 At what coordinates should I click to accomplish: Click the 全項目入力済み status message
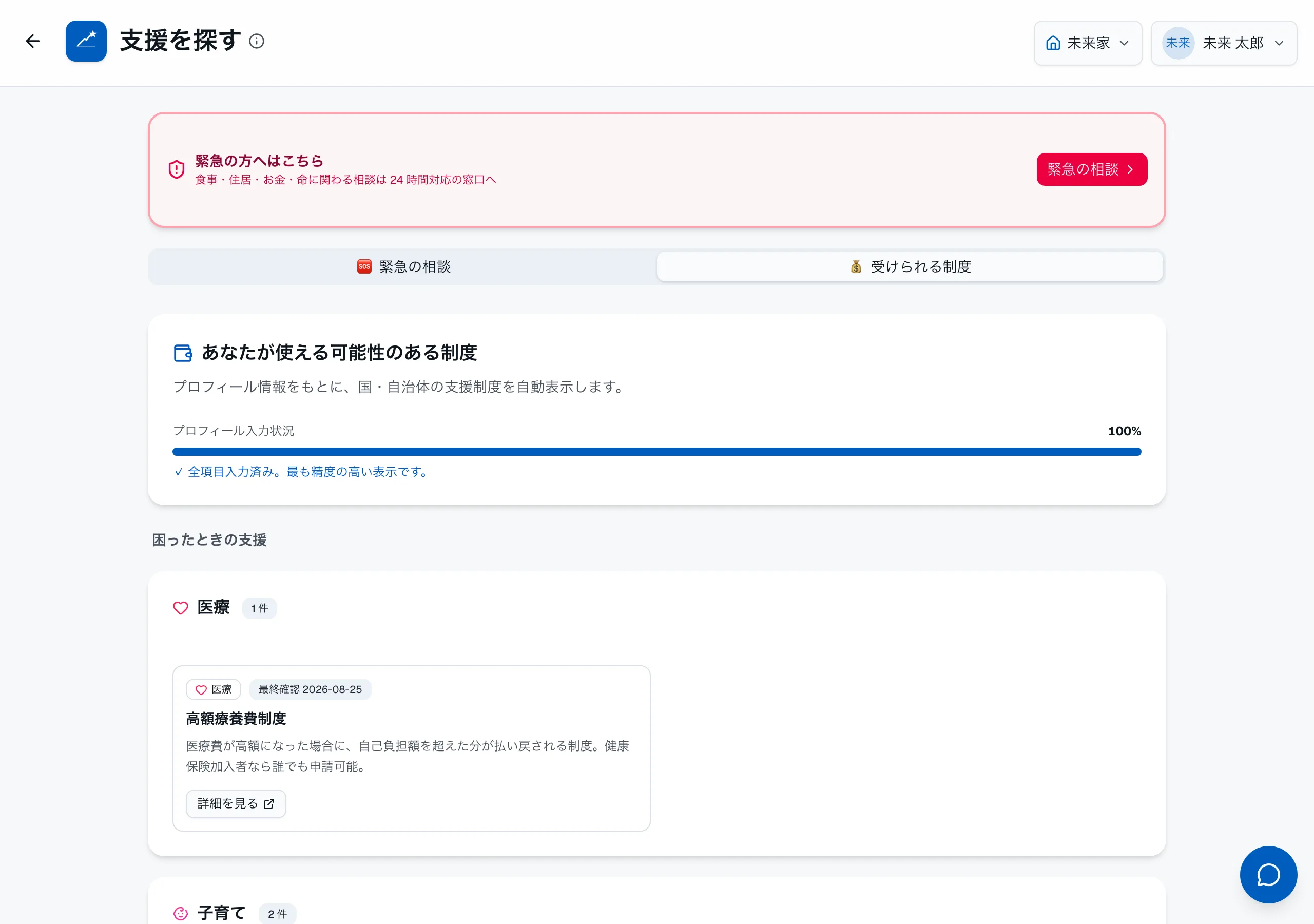[x=302, y=472]
